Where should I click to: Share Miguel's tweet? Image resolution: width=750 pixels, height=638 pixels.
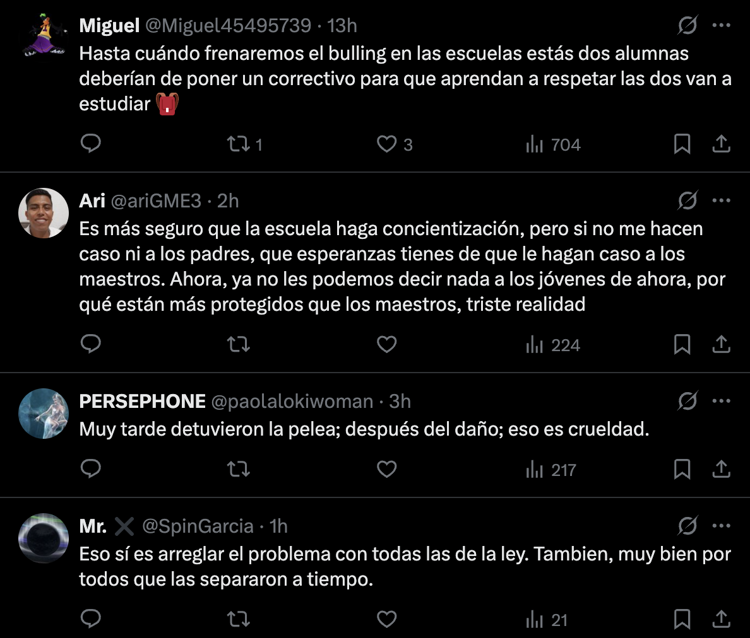[x=720, y=144]
